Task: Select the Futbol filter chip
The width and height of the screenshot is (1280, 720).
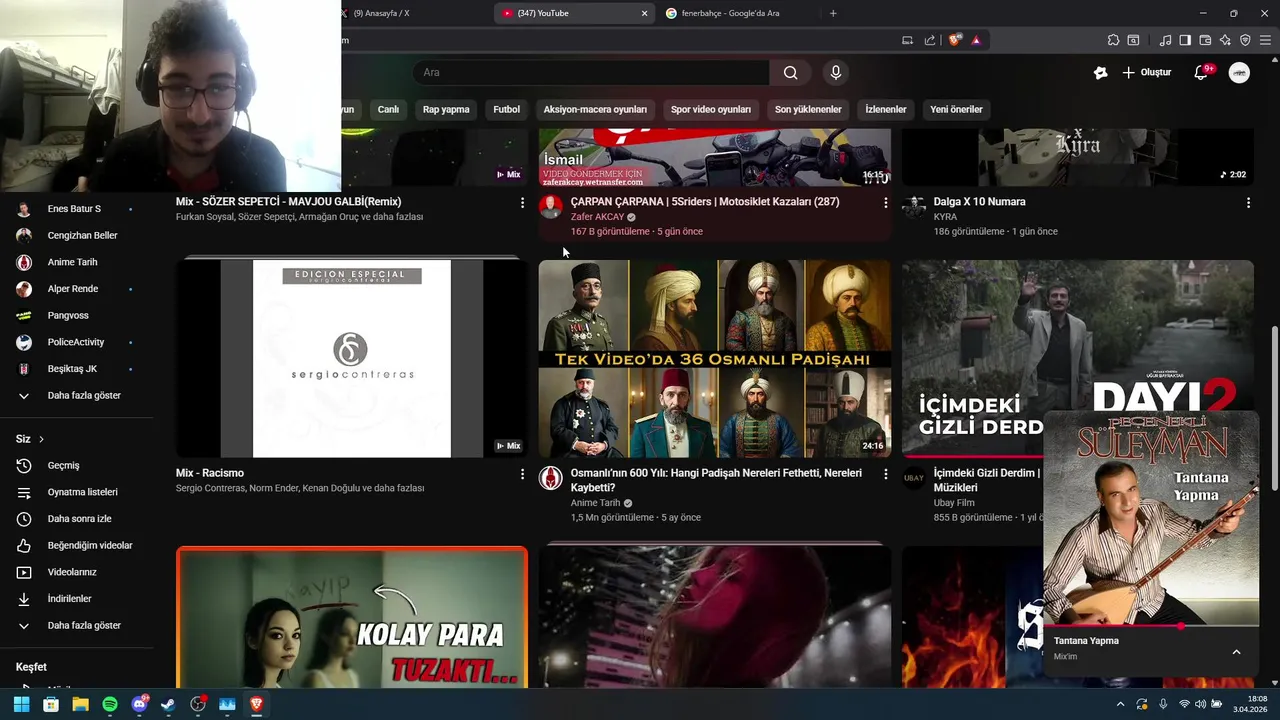Action: coord(506,109)
